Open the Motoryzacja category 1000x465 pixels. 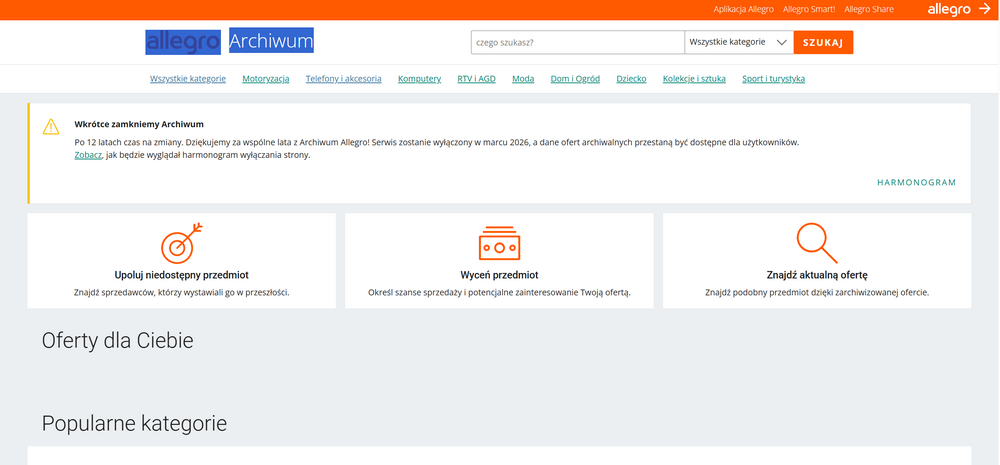click(265, 79)
